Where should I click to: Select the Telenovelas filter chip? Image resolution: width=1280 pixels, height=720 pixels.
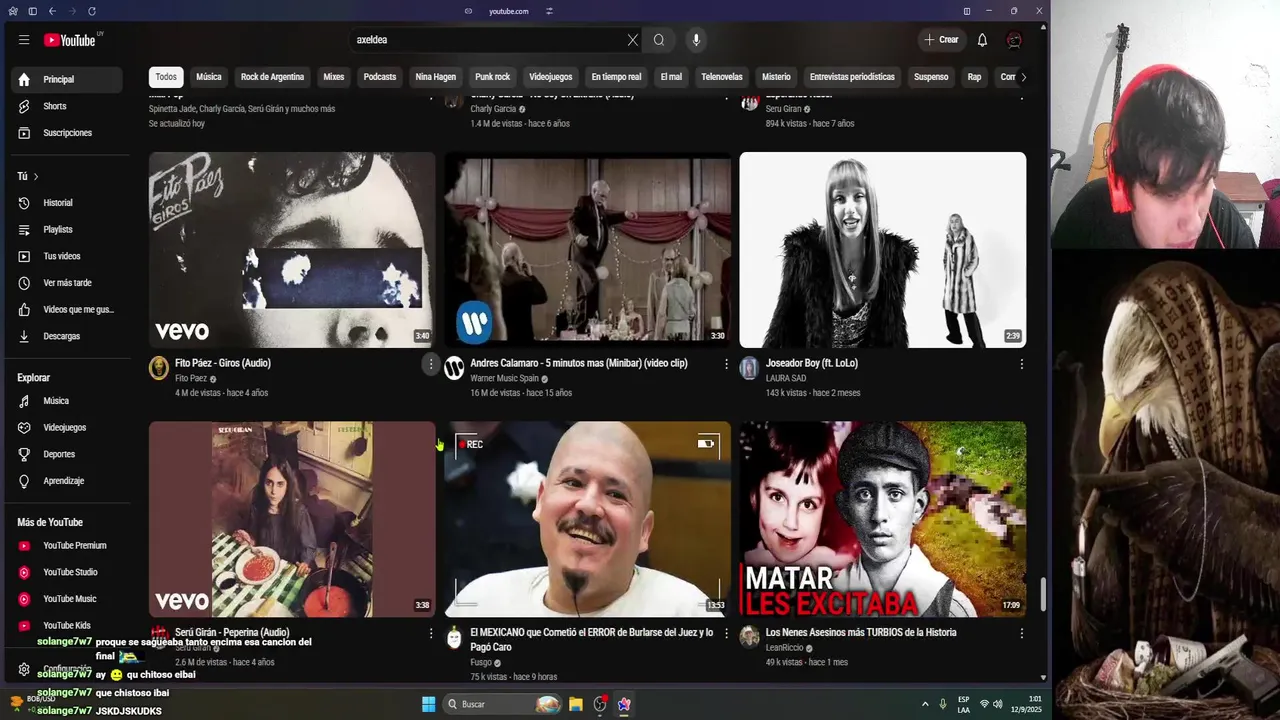[722, 77]
